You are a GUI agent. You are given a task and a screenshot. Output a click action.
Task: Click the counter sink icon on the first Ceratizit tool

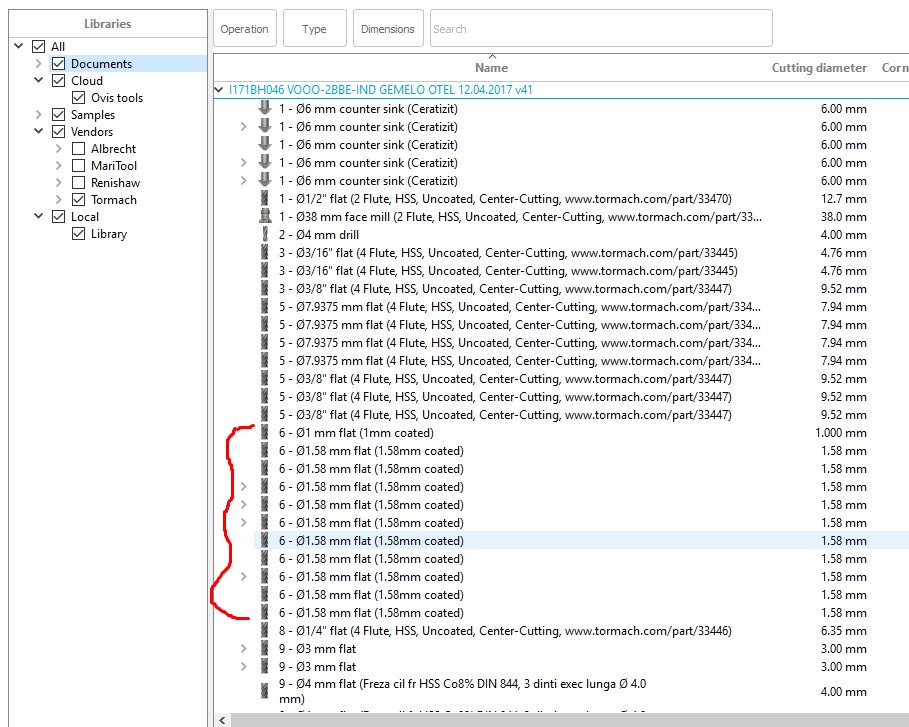pos(264,109)
